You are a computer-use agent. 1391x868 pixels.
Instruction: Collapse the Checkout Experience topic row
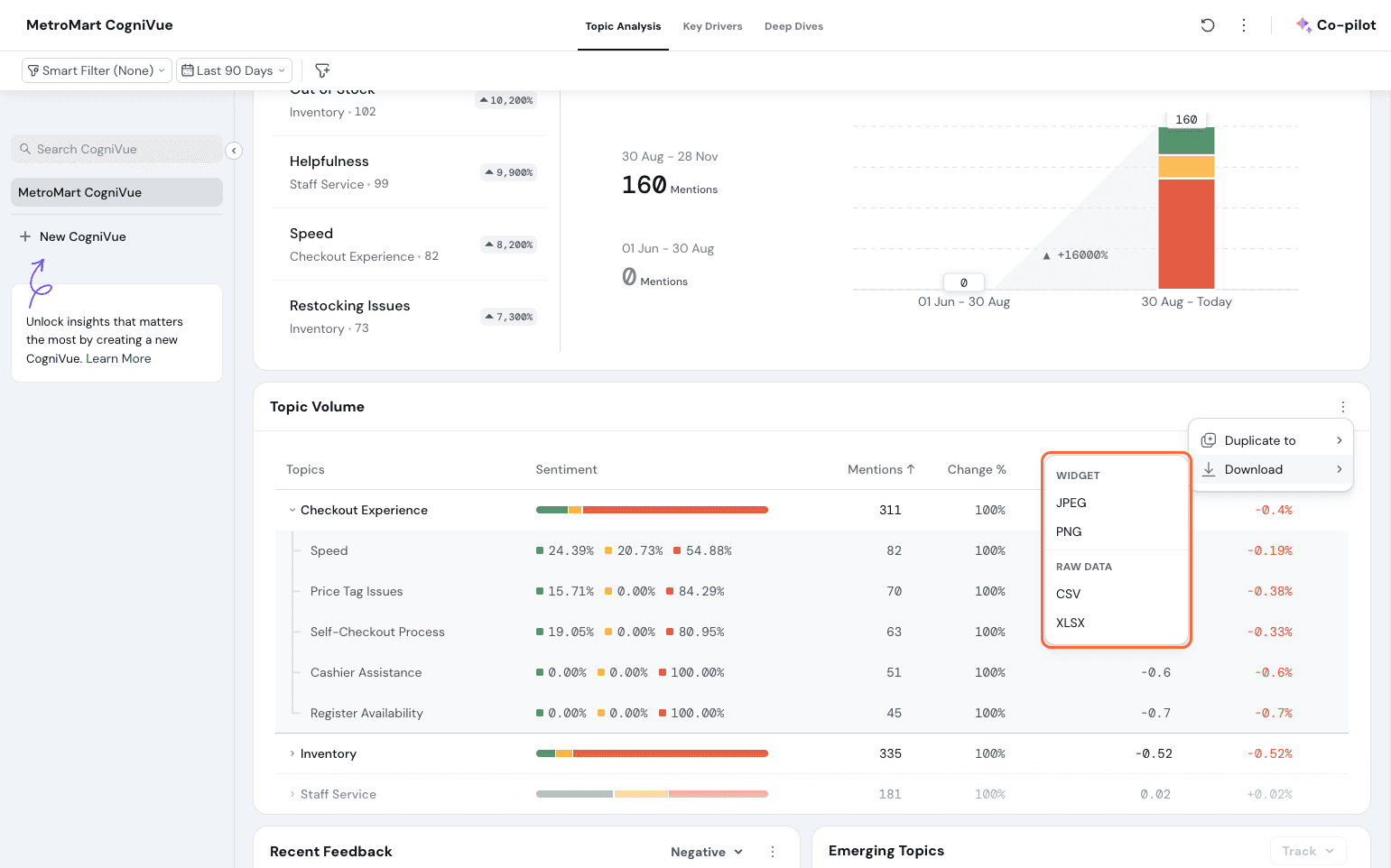pos(292,510)
